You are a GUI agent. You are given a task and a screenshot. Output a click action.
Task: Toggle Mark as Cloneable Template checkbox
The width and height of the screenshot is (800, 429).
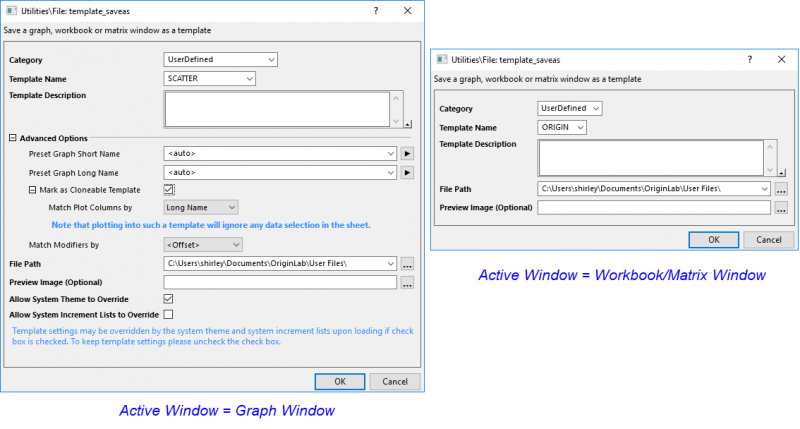click(x=169, y=189)
